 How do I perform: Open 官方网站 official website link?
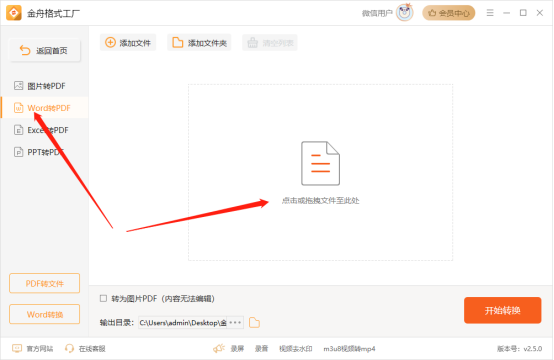click(x=33, y=349)
